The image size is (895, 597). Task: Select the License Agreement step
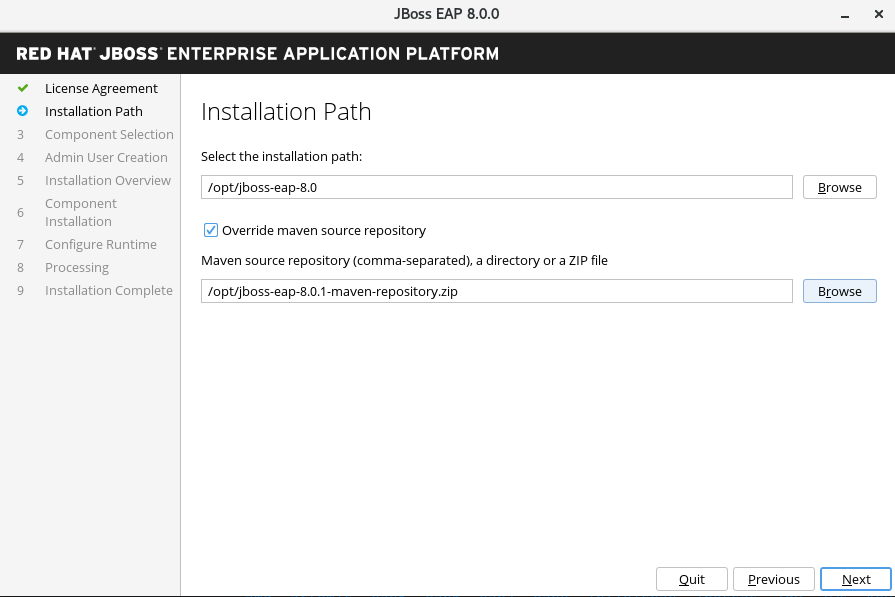tap(100, 88)
